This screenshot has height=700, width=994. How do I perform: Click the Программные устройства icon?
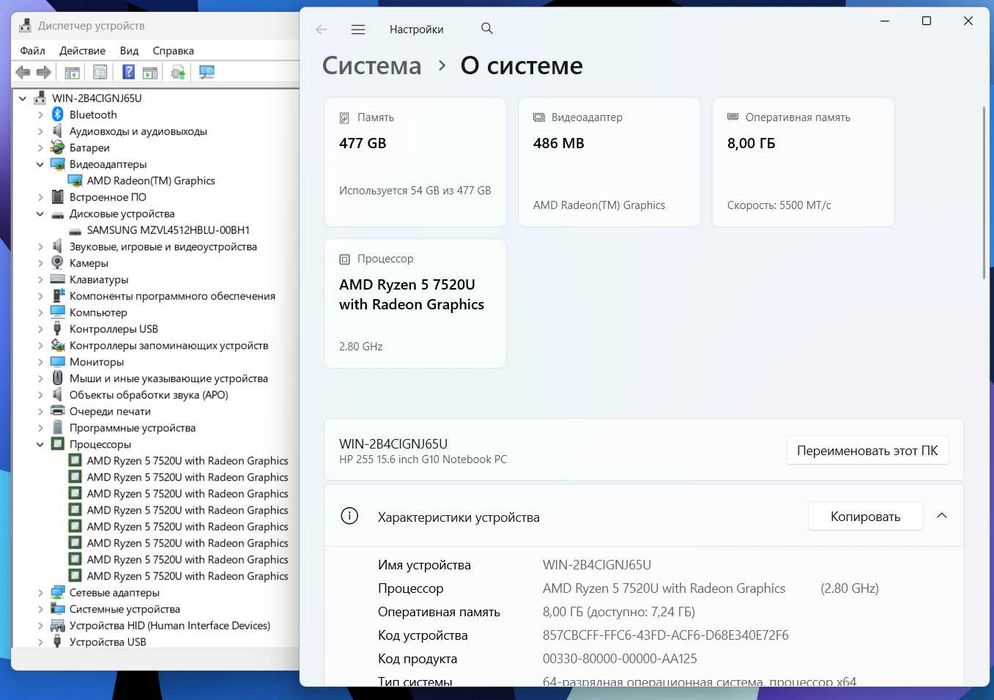click(58, 427)
